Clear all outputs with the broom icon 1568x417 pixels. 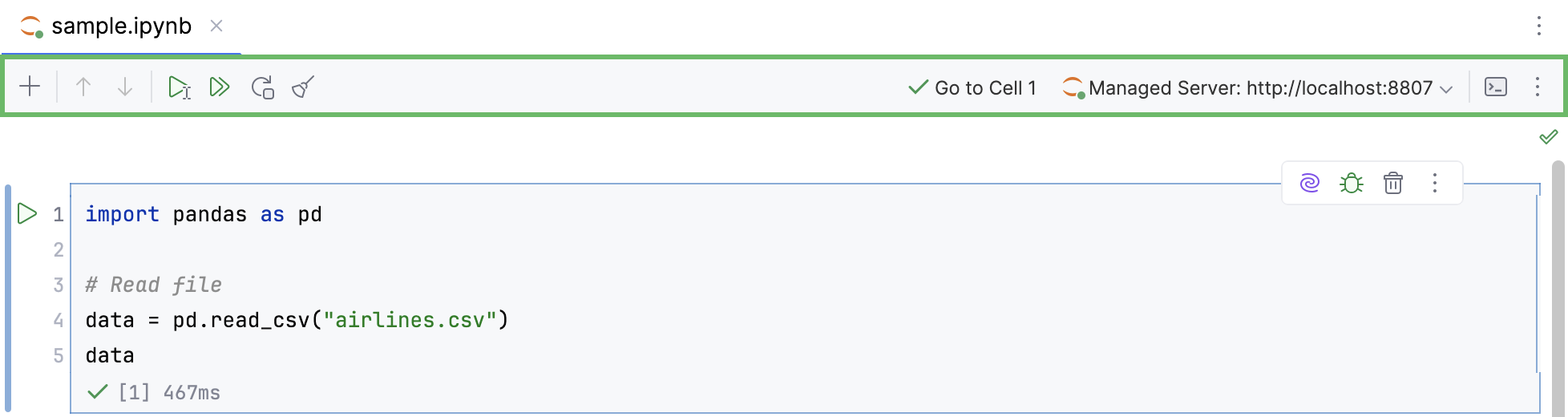(x=303, y=87)
